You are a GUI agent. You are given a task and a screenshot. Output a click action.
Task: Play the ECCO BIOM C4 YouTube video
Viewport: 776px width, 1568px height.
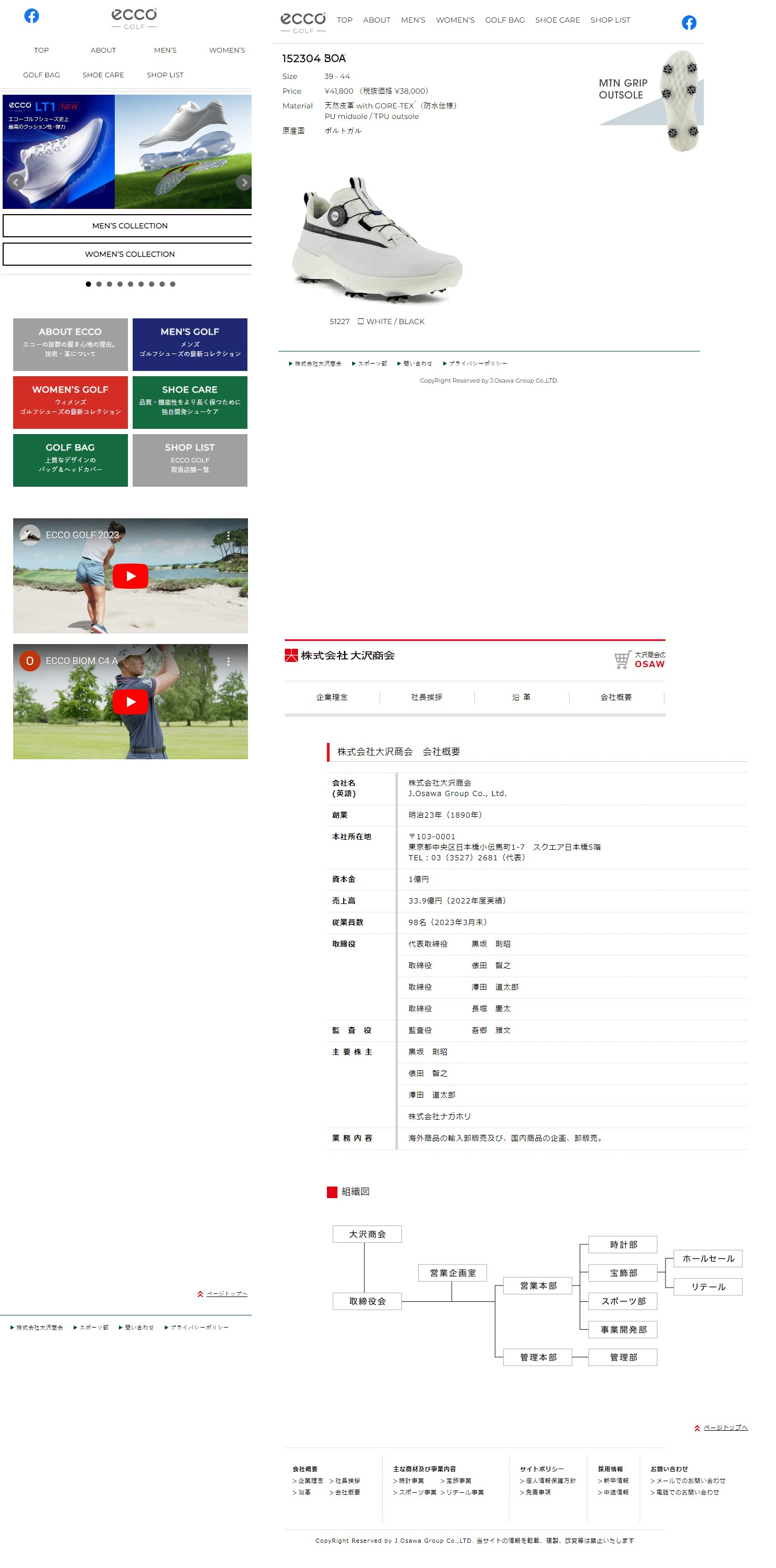pyautogui.click(x=131, y=701)
